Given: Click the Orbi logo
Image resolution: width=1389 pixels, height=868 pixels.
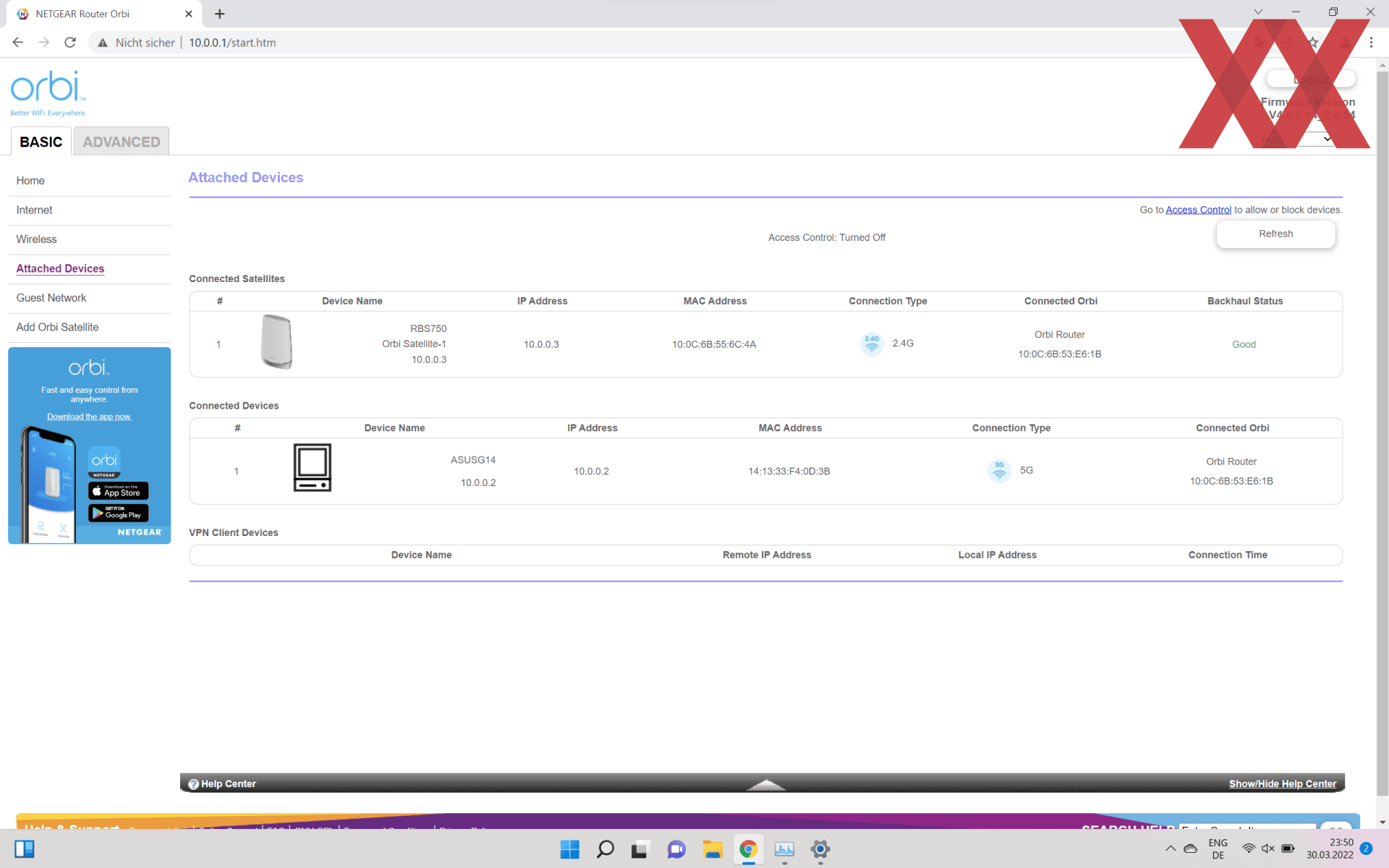Looking at the screenshot, I should [48, 93].
